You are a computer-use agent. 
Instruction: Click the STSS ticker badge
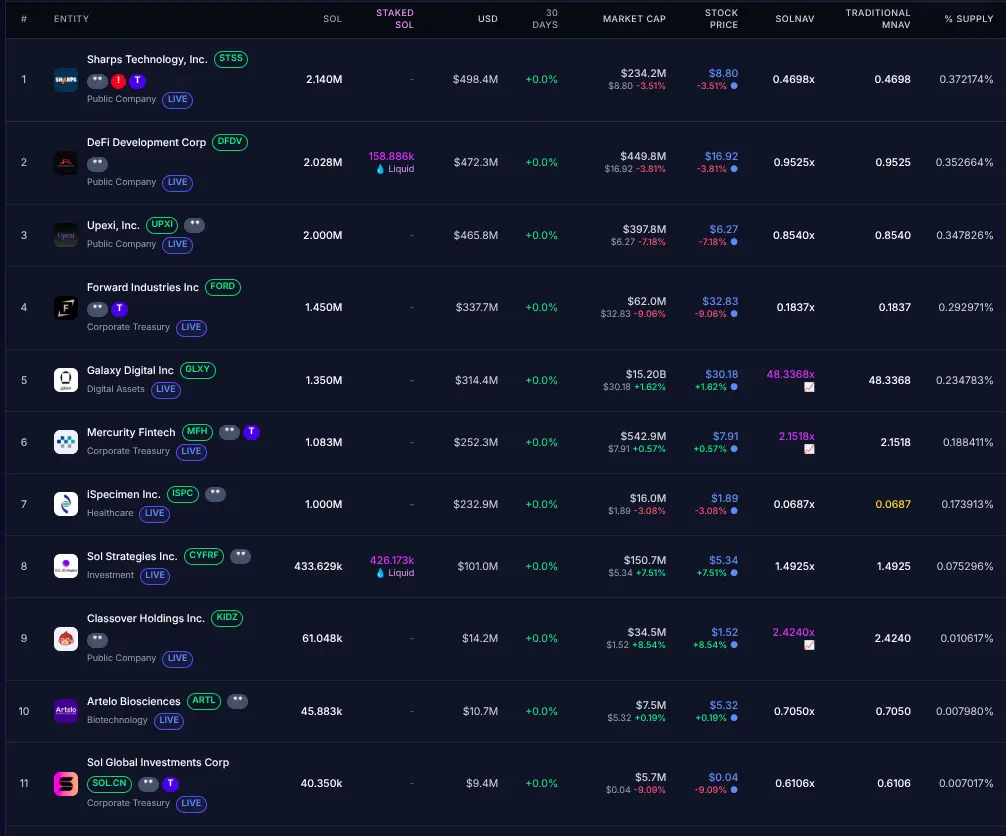coord(231,58)
